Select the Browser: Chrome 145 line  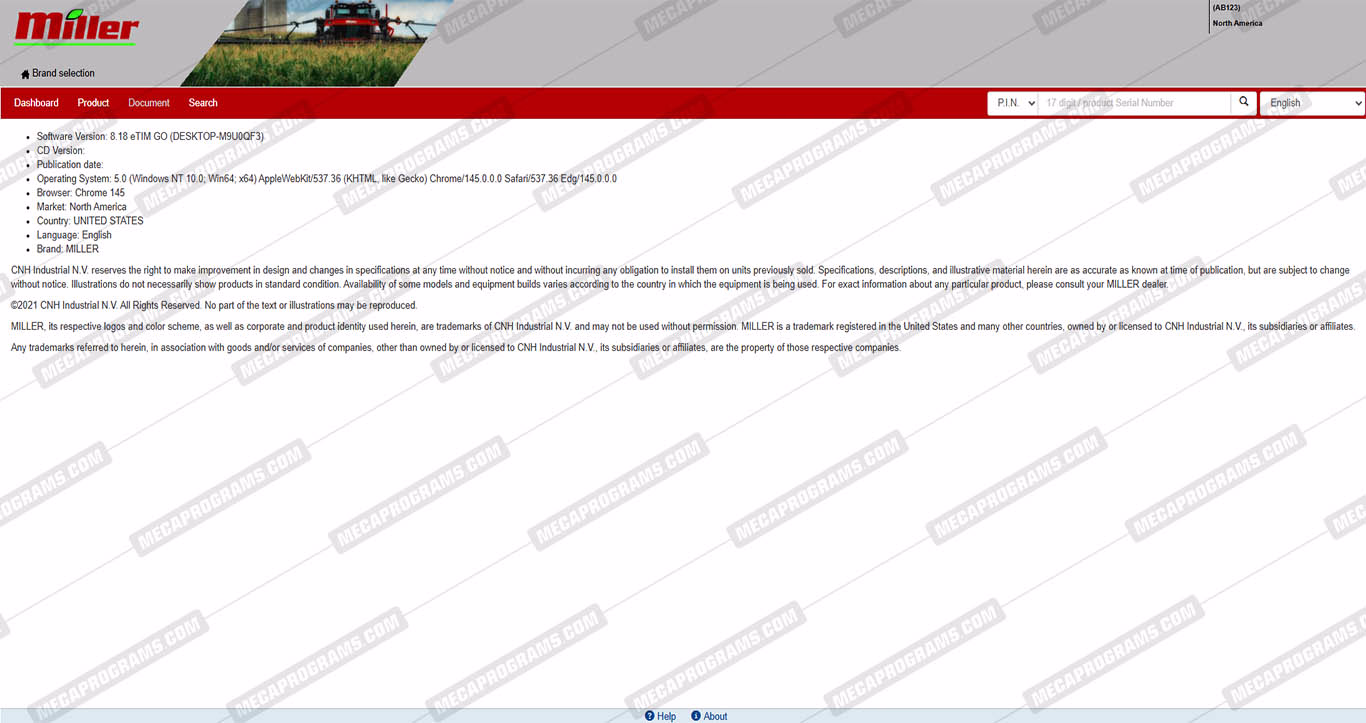(x=81, y=193)
